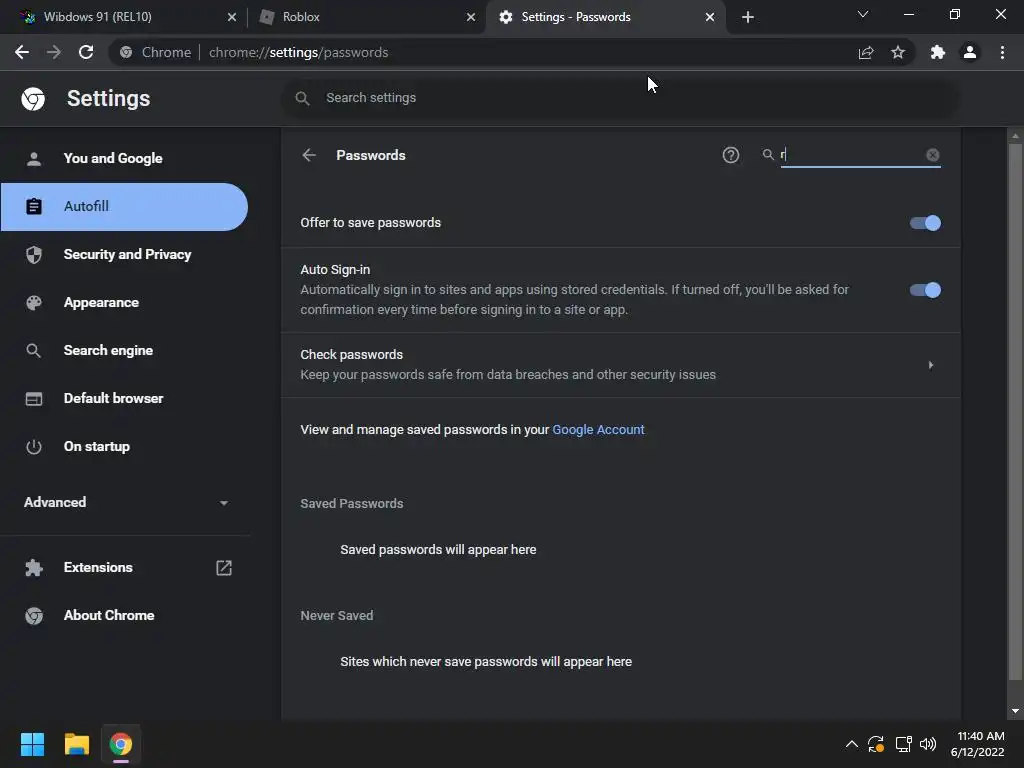
Task: Toggle the Auto Sign-in switch
Action: click(x=925, y=290)
